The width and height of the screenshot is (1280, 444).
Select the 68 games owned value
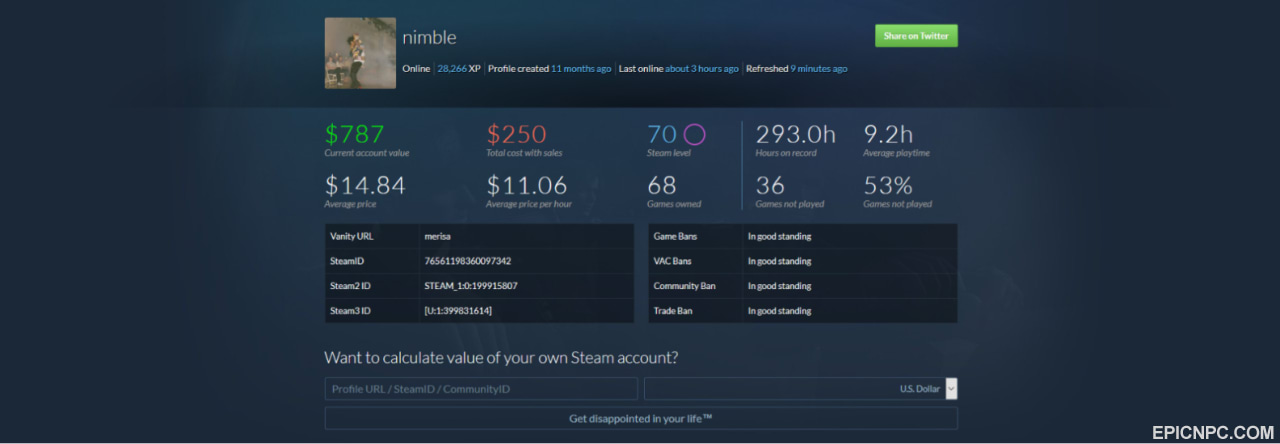pyautogui.click(x=662, y=185)
